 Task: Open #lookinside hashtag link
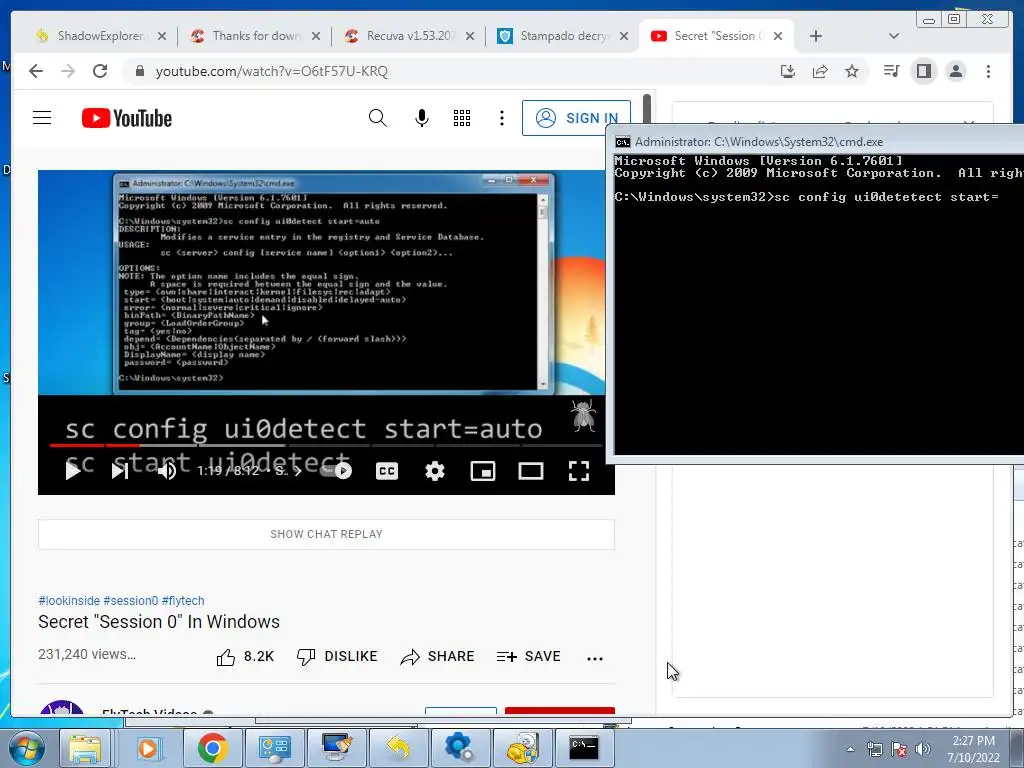tap(69, 601)
